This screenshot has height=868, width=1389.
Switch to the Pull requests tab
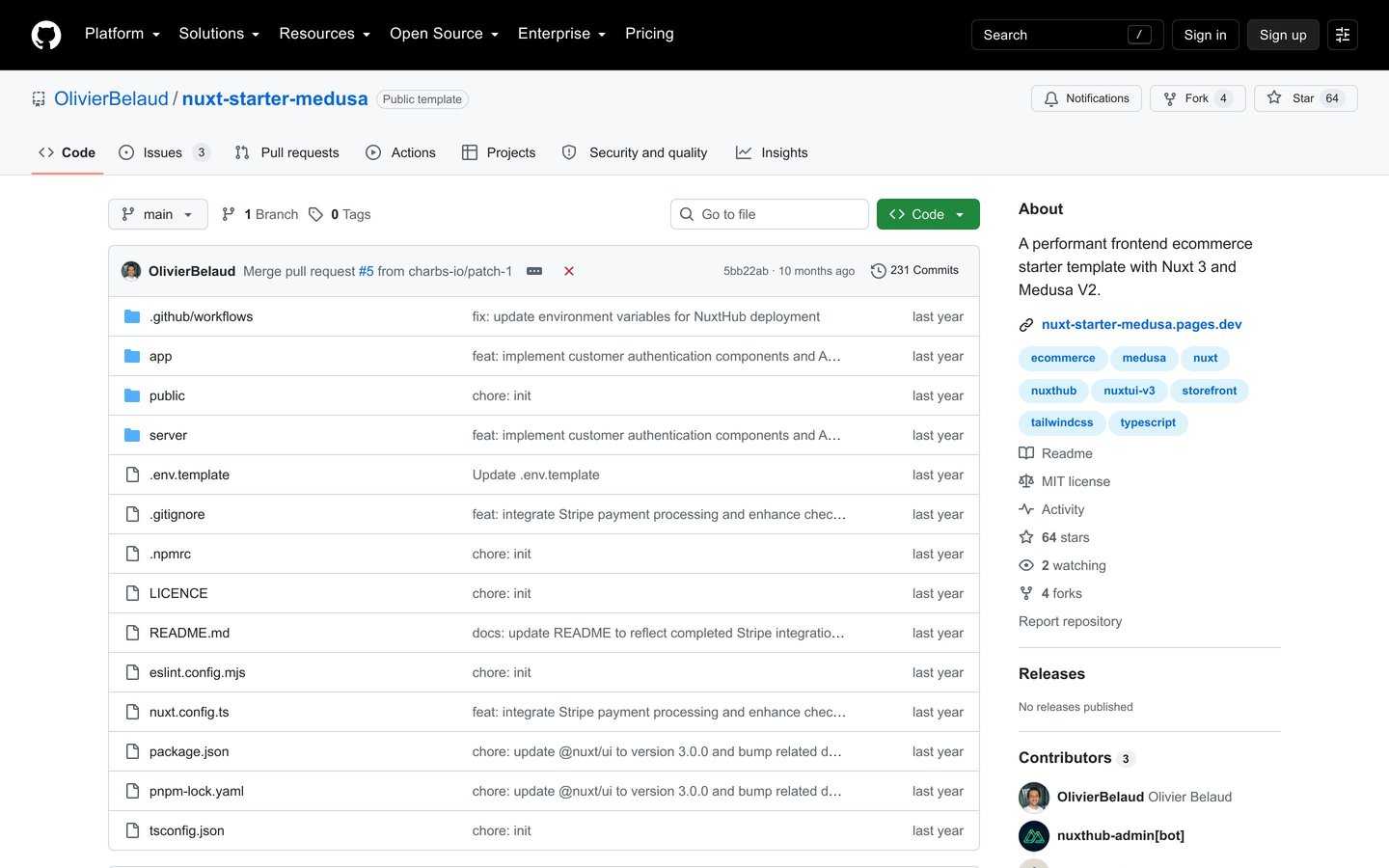click(287, 152)
